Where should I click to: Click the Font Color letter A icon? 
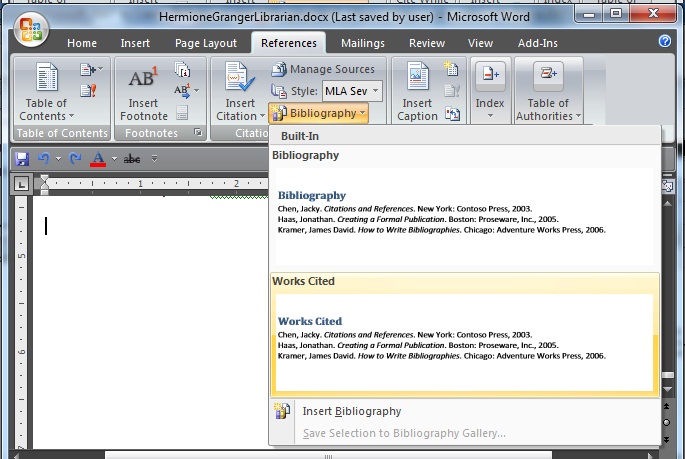[x=98, y=159]
